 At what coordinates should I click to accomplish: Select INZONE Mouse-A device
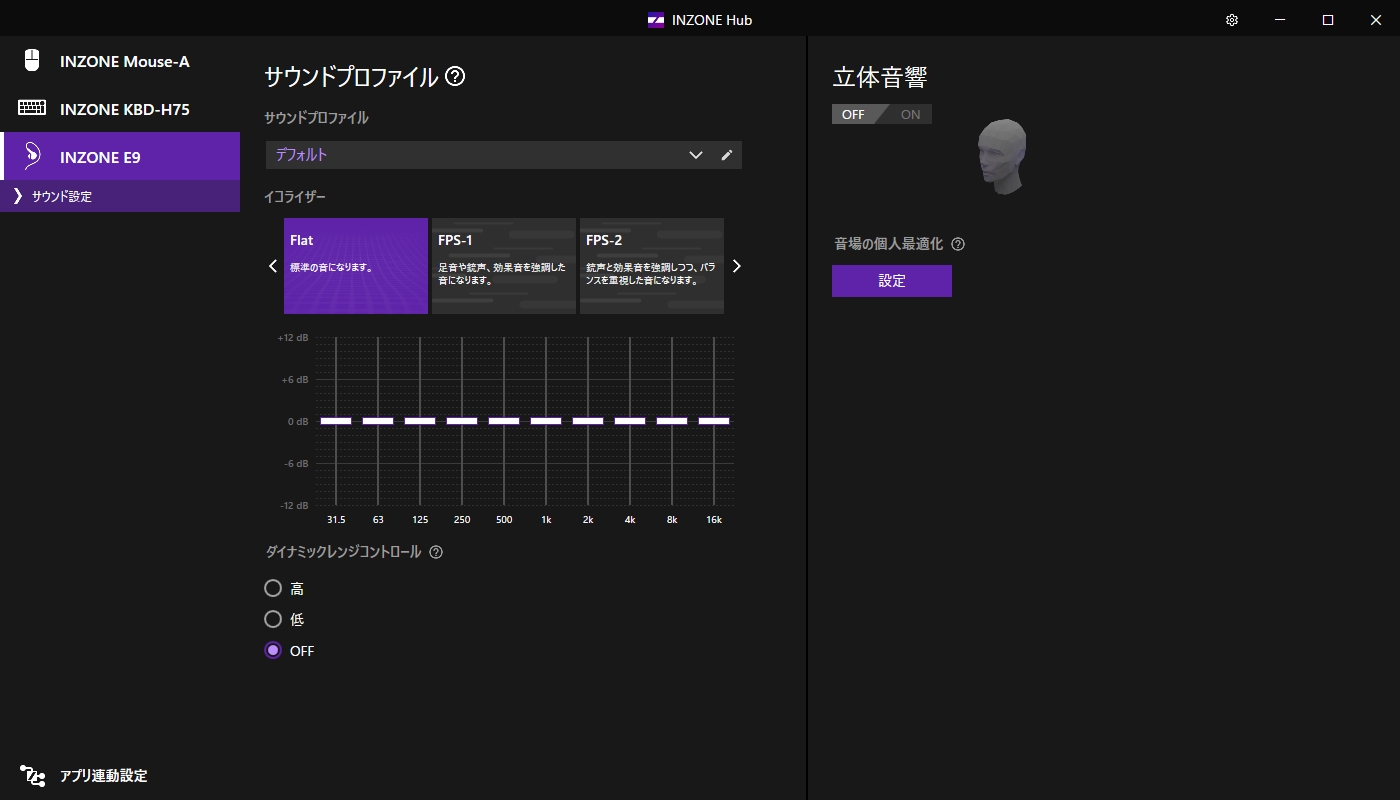pyautogui.click(x=120, y=61)
